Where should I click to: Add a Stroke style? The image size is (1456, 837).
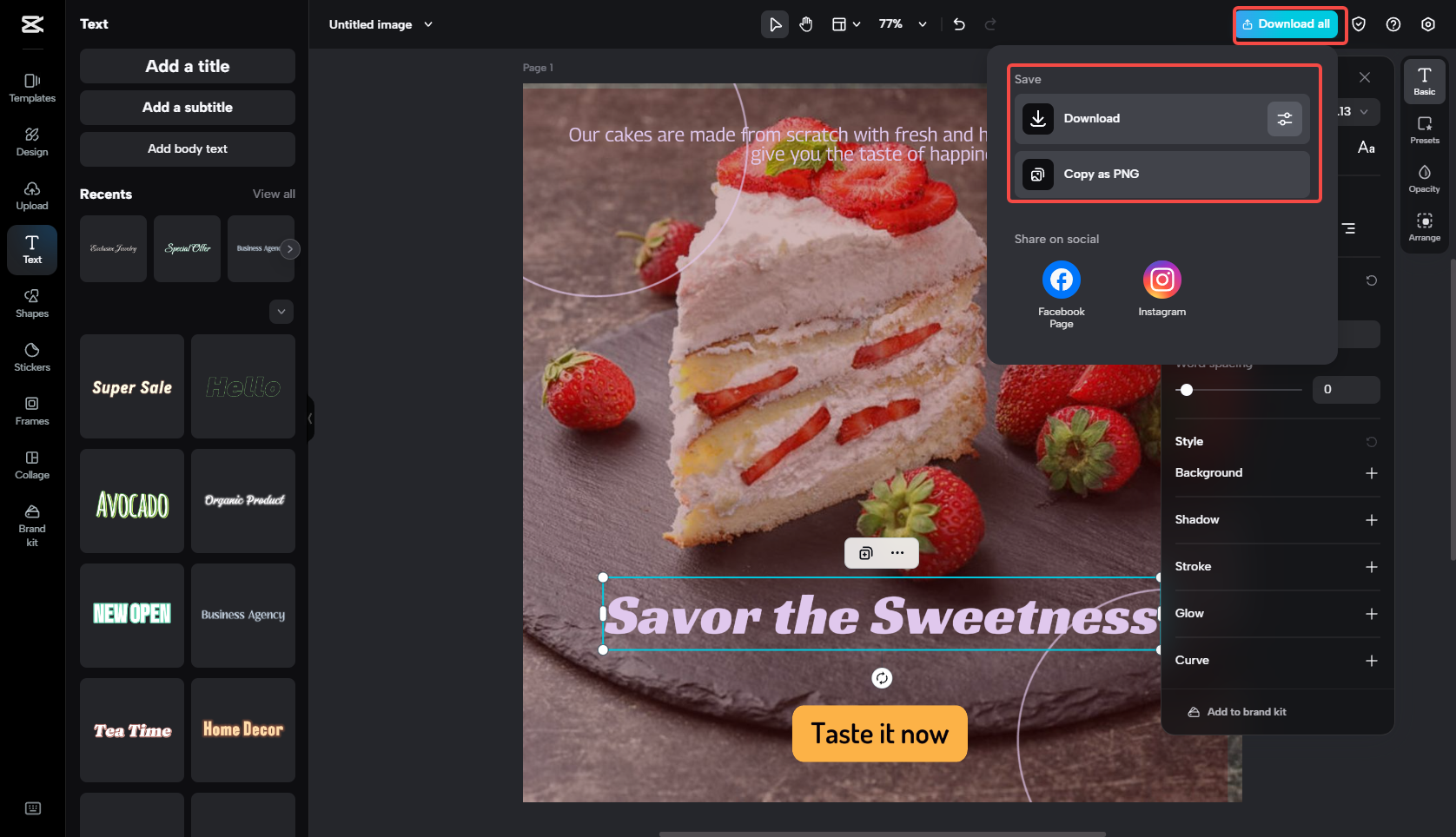1372,567
